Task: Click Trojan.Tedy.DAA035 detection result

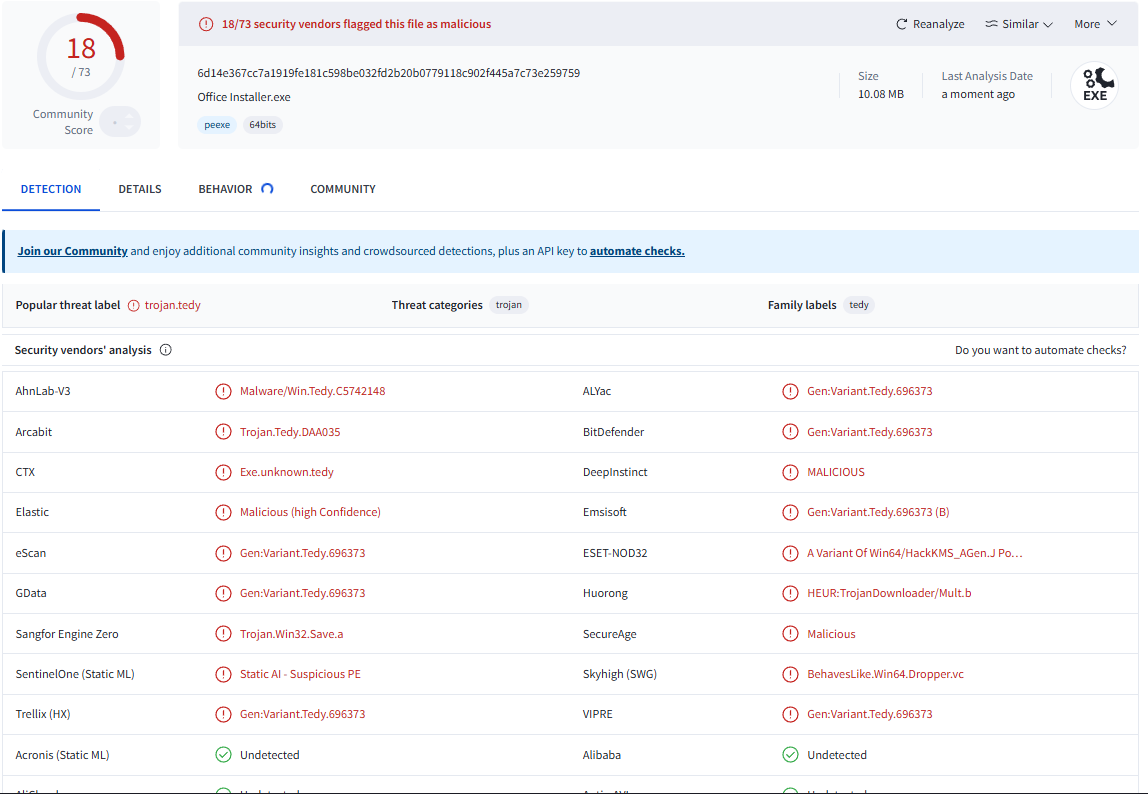Action: [290, 432]
